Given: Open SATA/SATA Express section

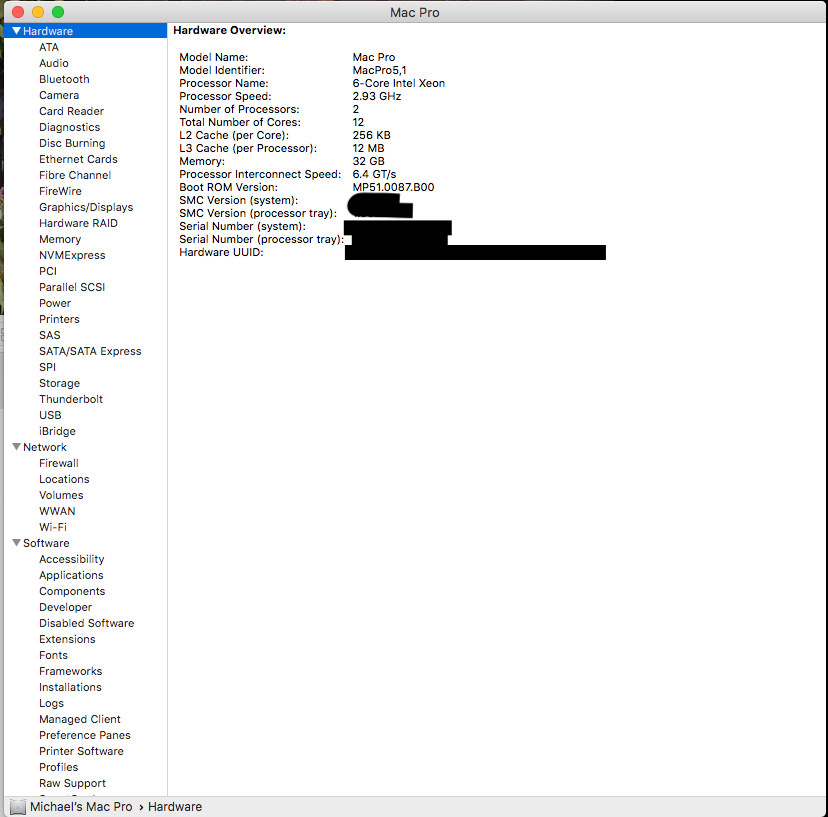Looking at the screenshot, I should click(x=90, y=351).
